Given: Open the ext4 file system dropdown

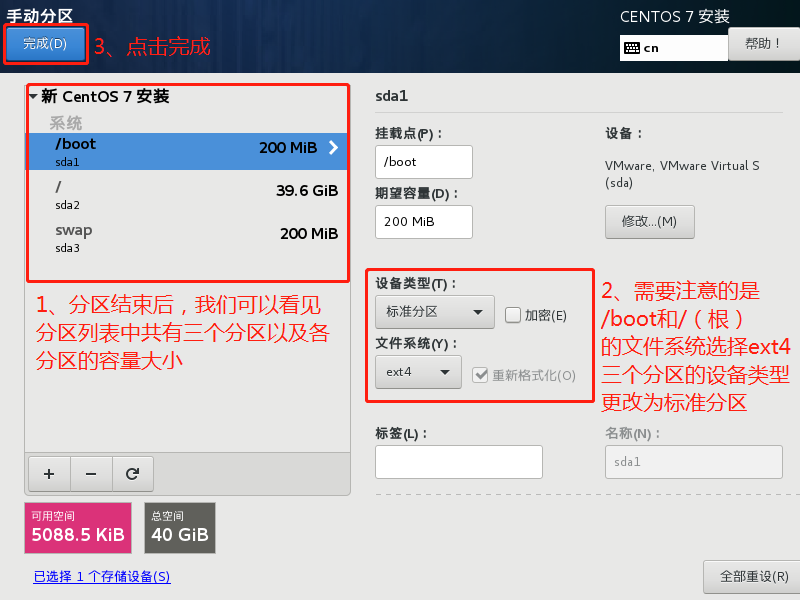Looking at the screenshot, I should pyautogui.click(x=418, y=372).
